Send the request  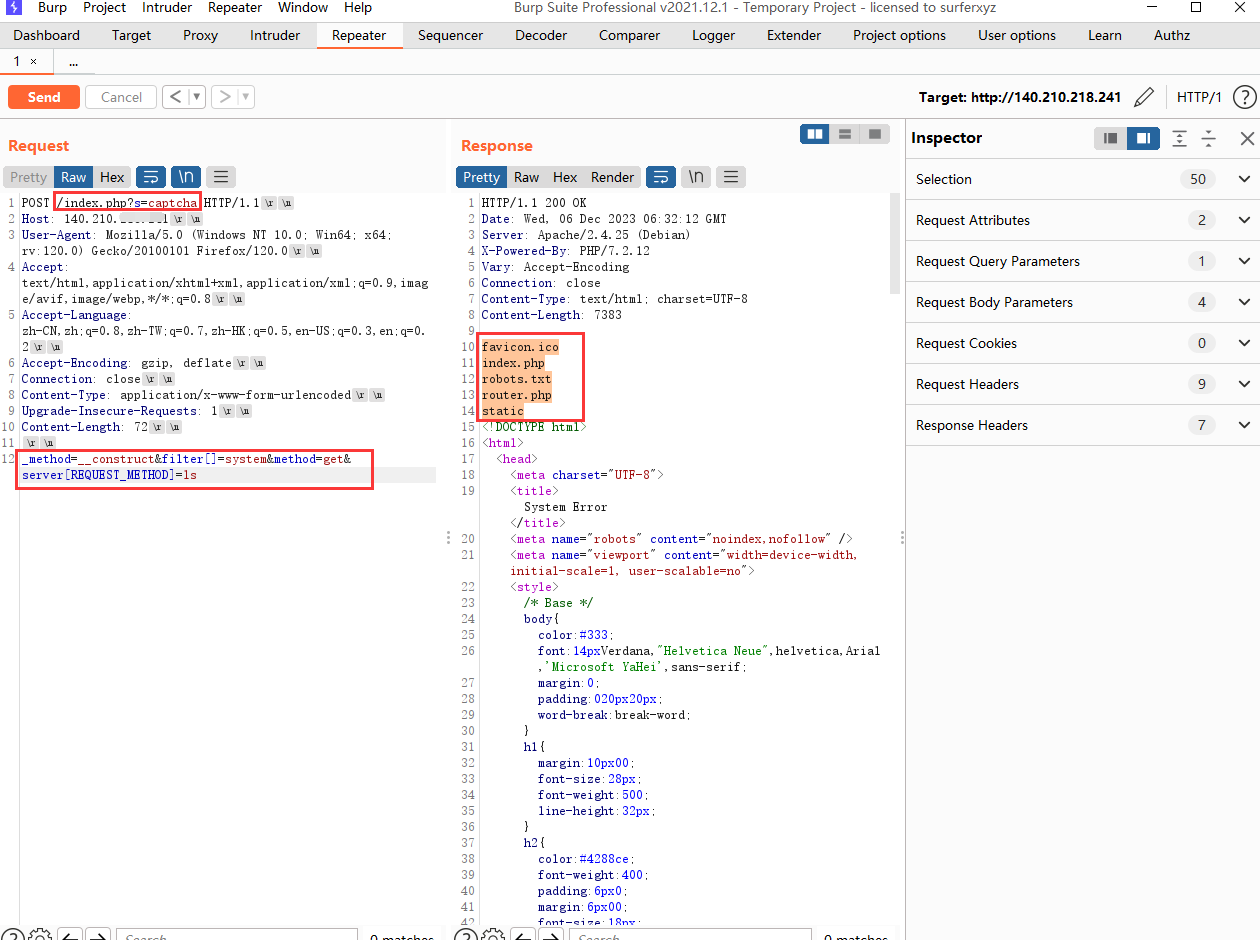click(x=43, y=97)
